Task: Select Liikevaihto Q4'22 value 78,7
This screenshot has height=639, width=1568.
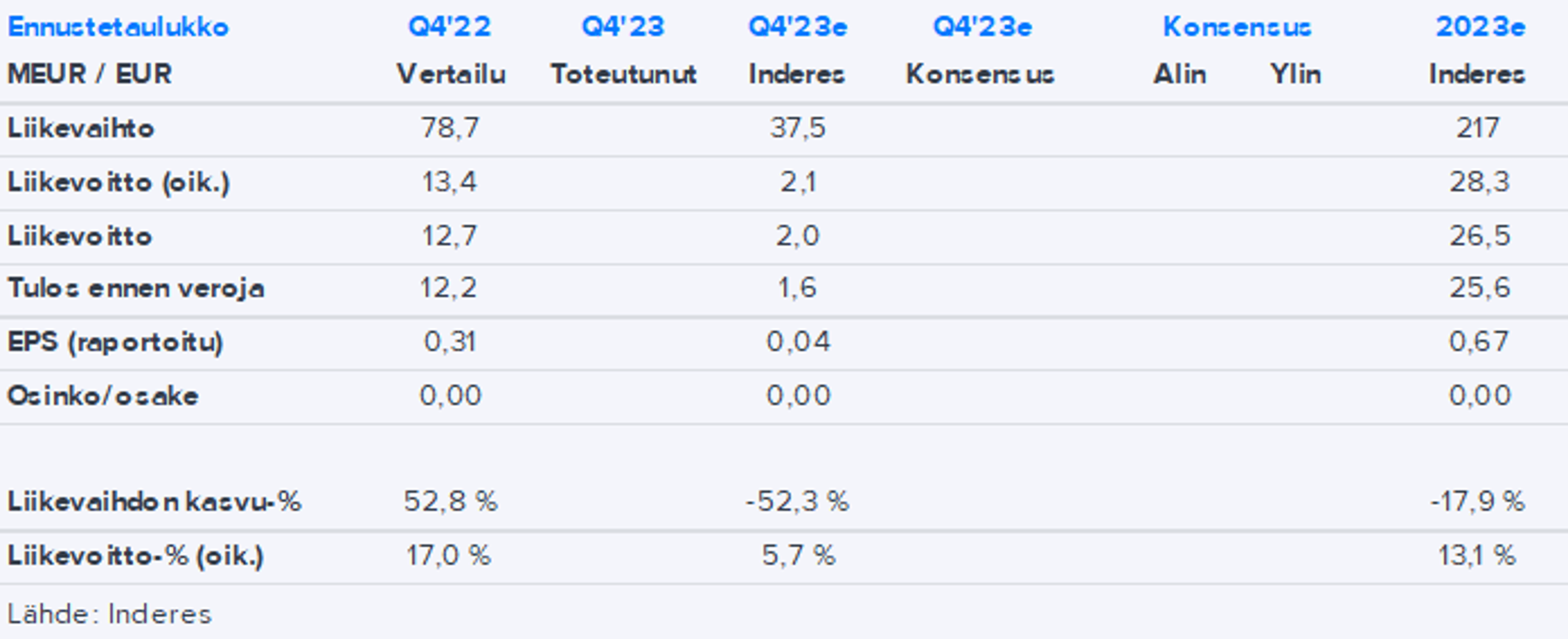Action: [x=450, y=128]
